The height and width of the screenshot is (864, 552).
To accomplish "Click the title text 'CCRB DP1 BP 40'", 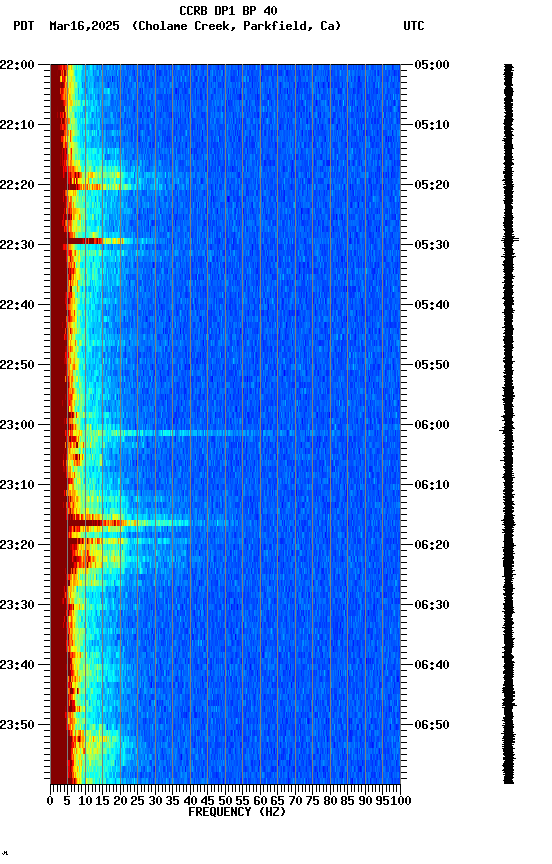I will click(x=228, y=11).
